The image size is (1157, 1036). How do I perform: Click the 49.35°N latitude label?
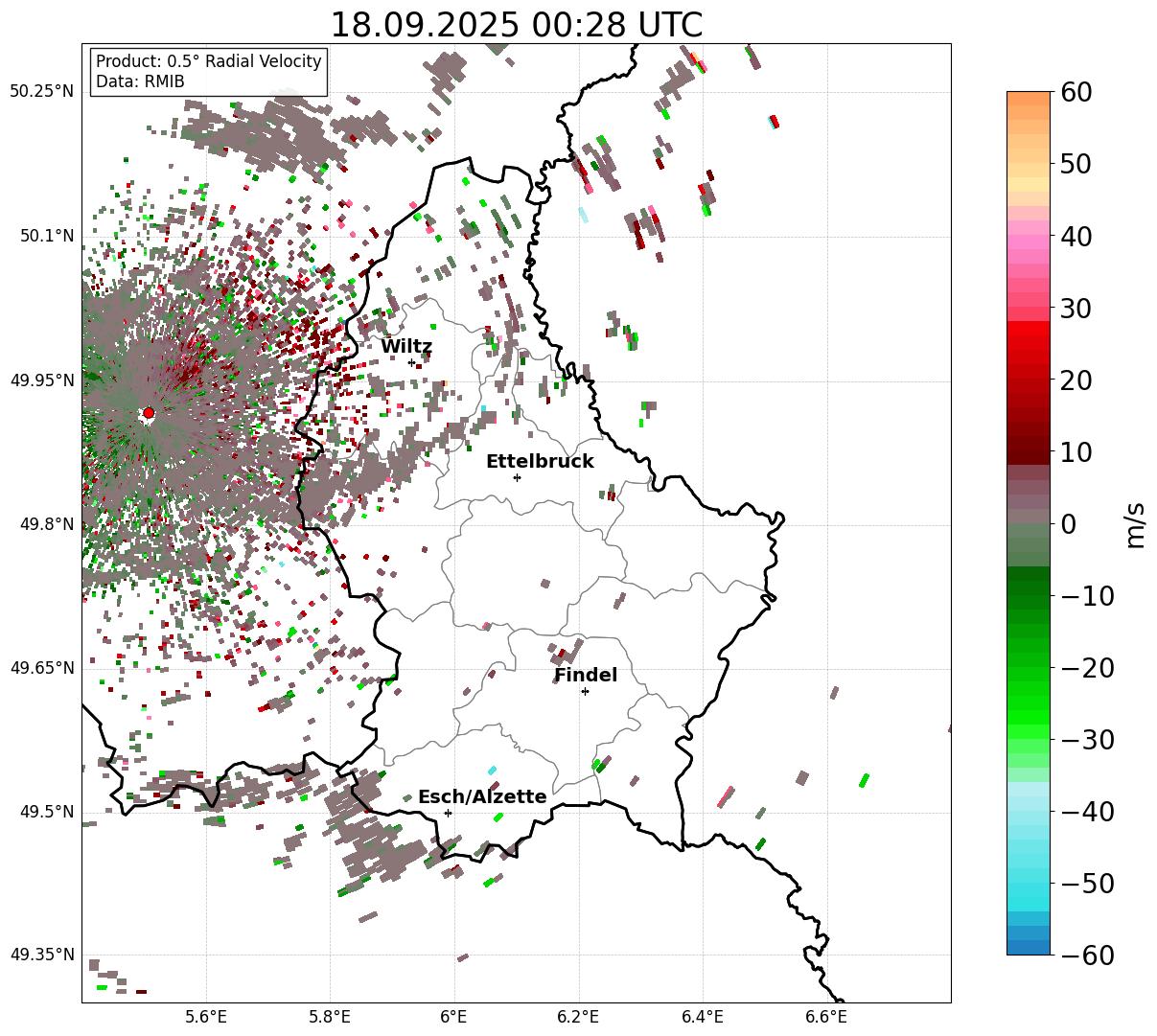(x=42, y=955)
